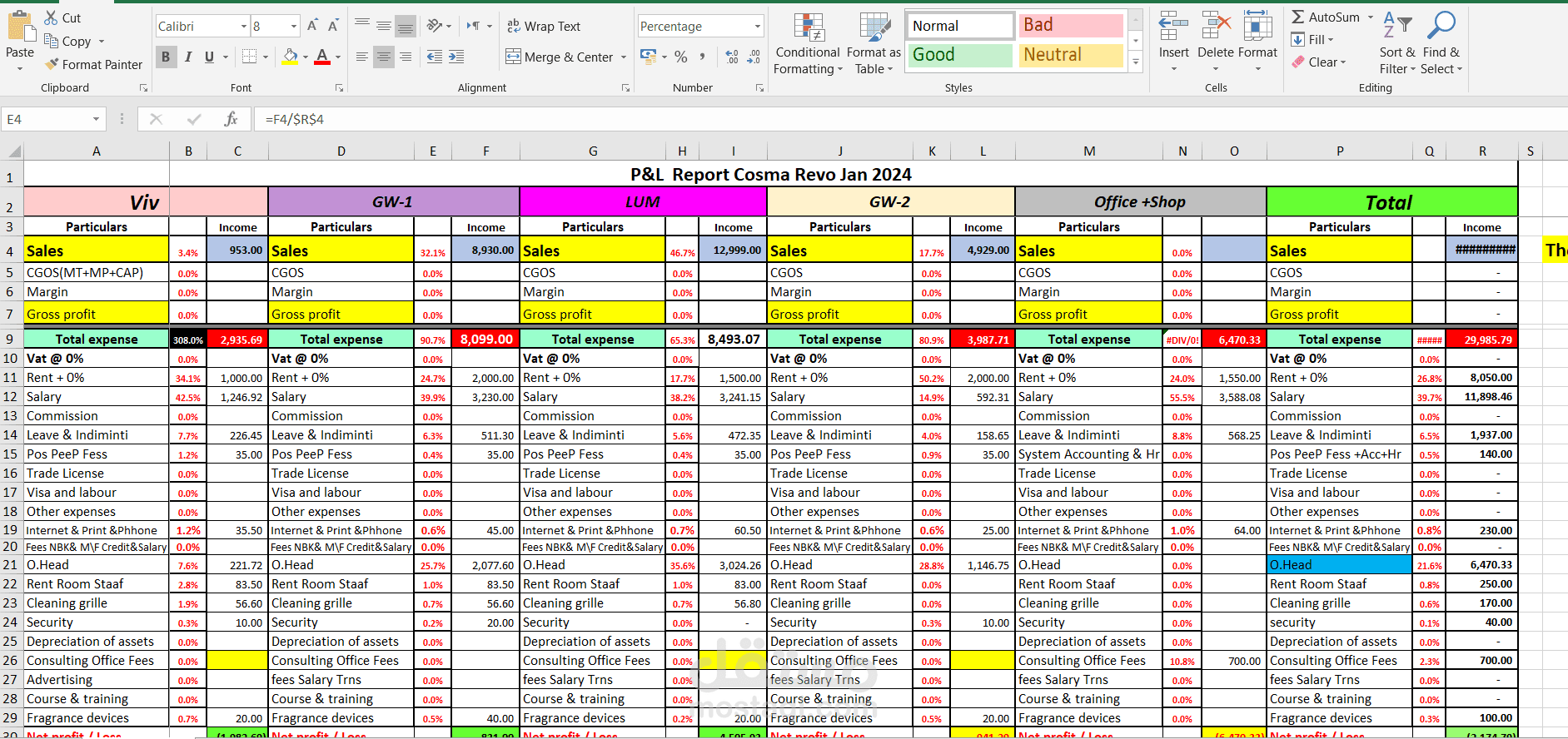Click Merge & Center button

pyautogui.click(x=560, y=57)
